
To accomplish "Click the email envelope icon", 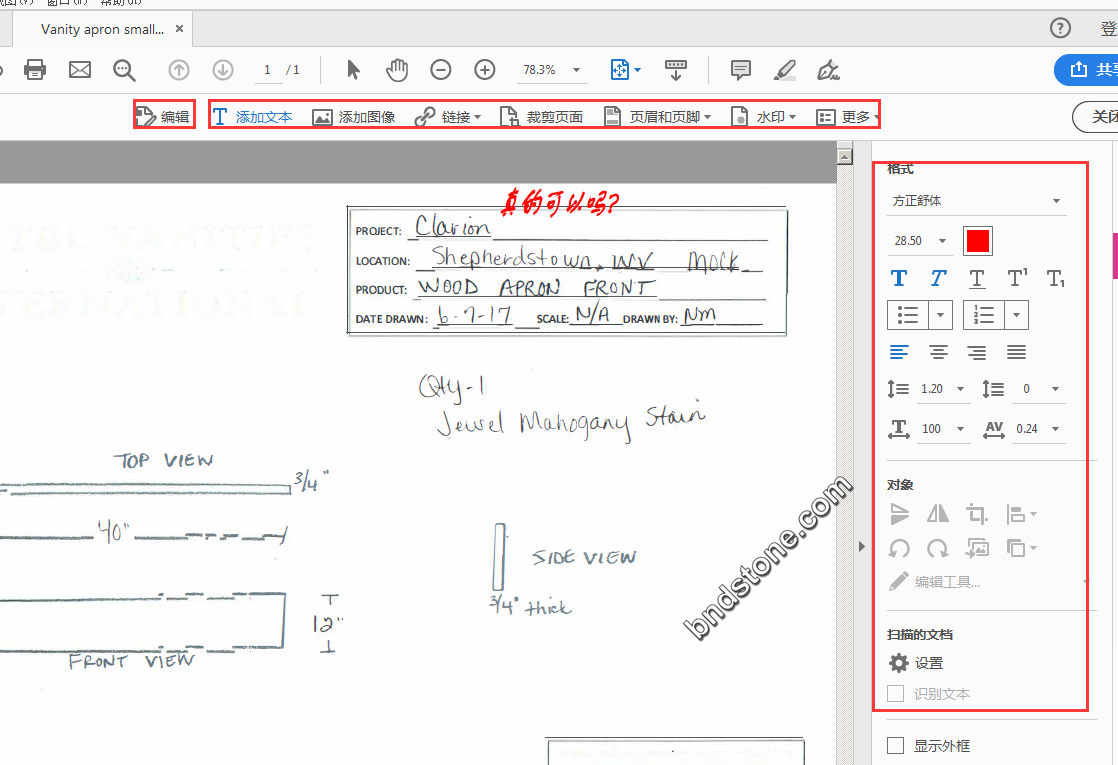I will [80, 70].
